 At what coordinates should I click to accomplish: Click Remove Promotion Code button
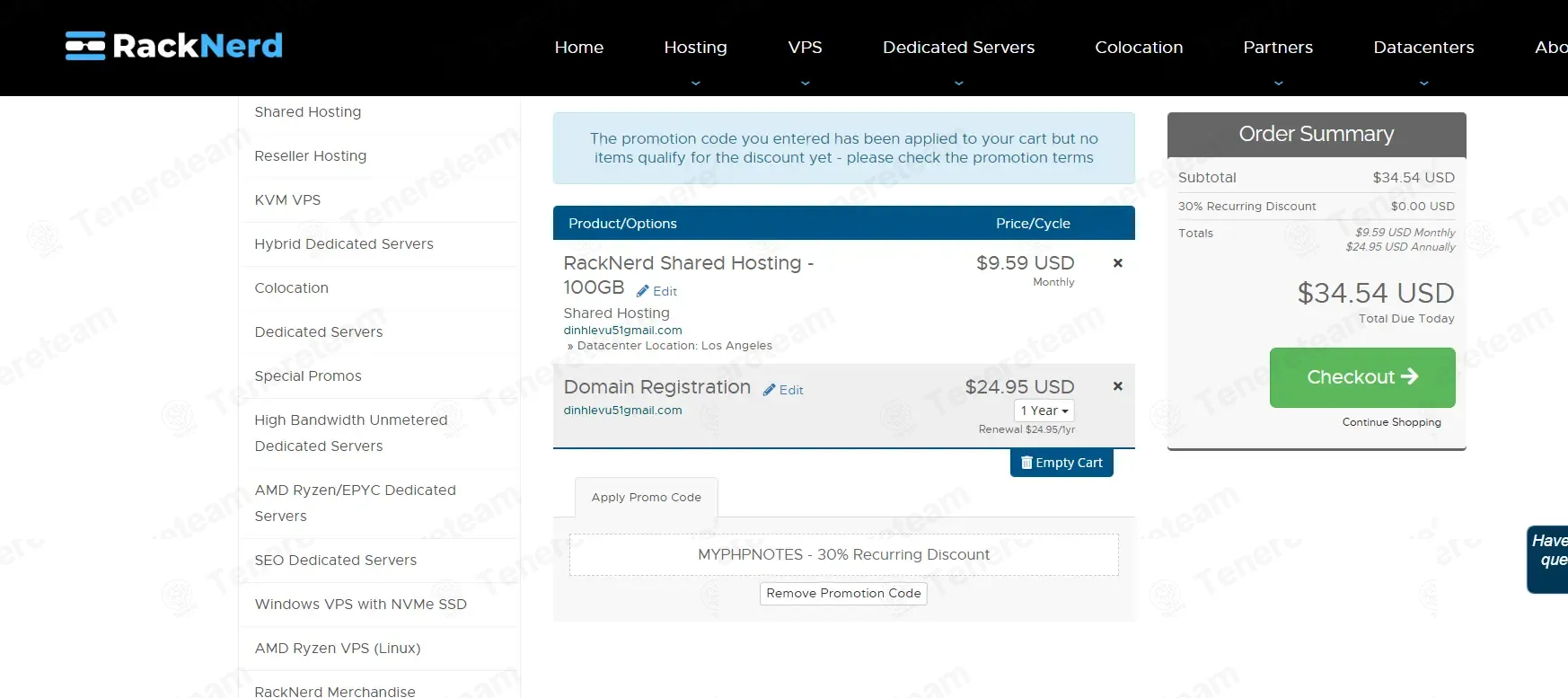pyautogui.click(x=843, y=594)
